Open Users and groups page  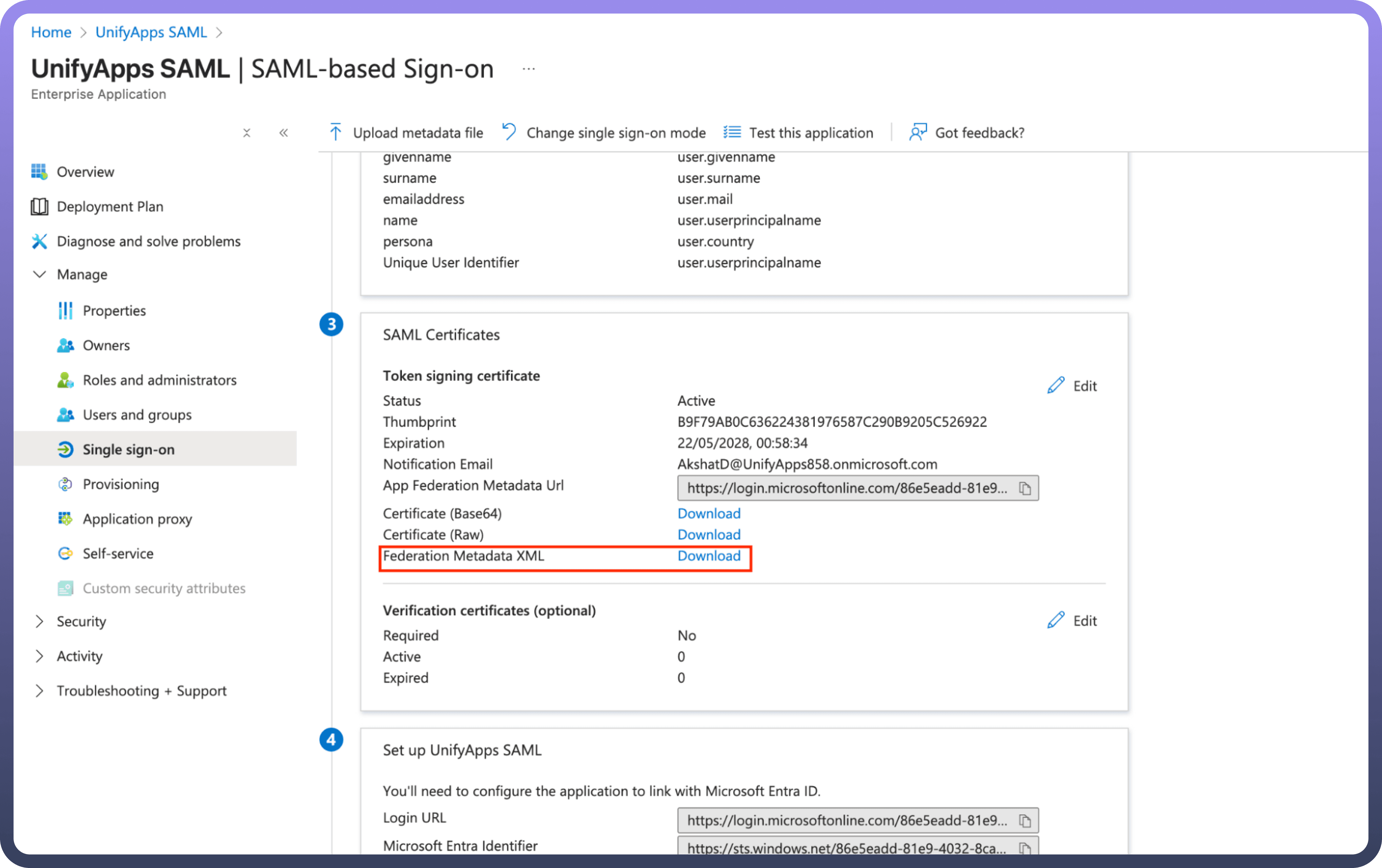tap(137, 415)
